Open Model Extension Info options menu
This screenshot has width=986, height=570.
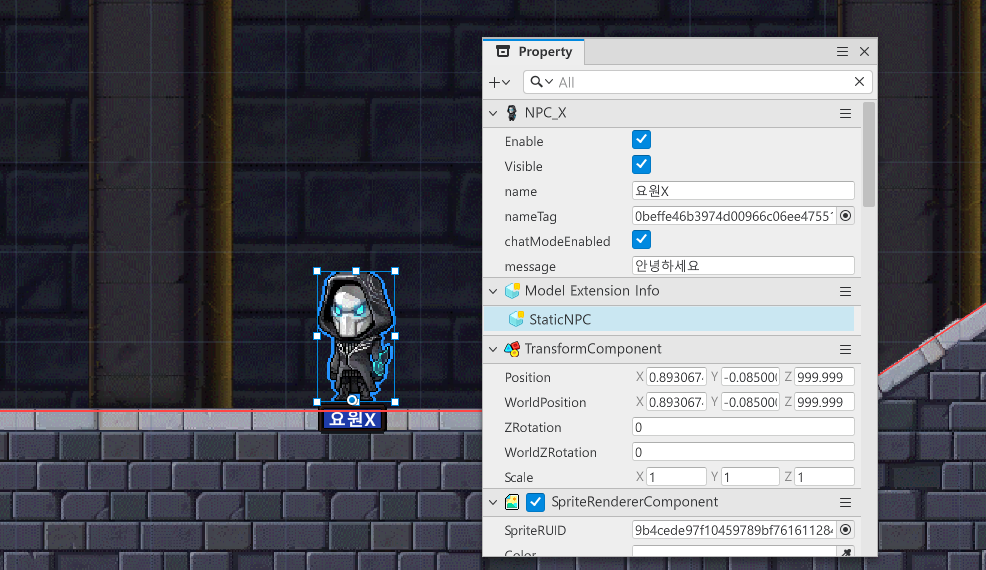[x=845, y=292]
